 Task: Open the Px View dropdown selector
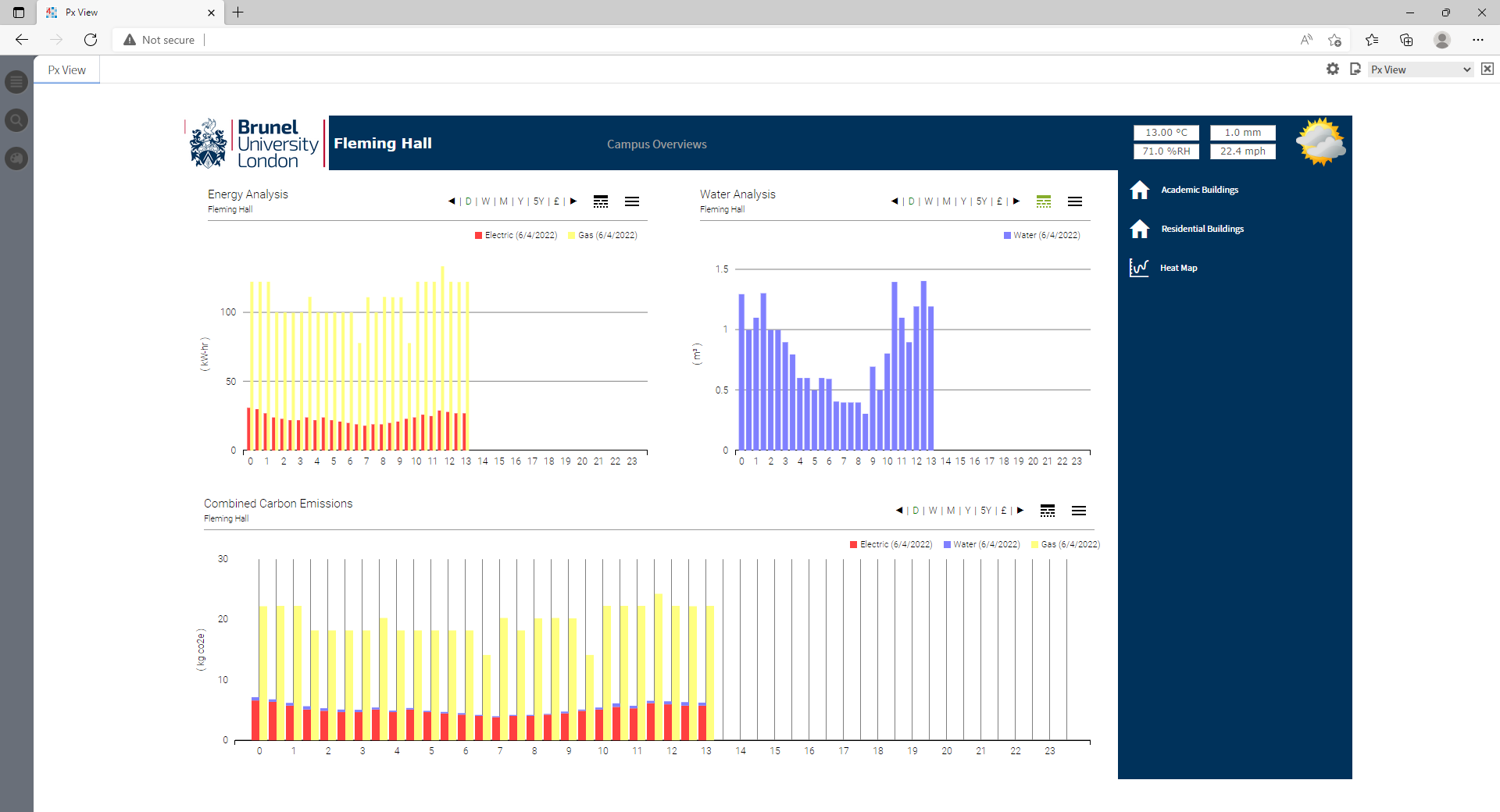point(1420,69)
